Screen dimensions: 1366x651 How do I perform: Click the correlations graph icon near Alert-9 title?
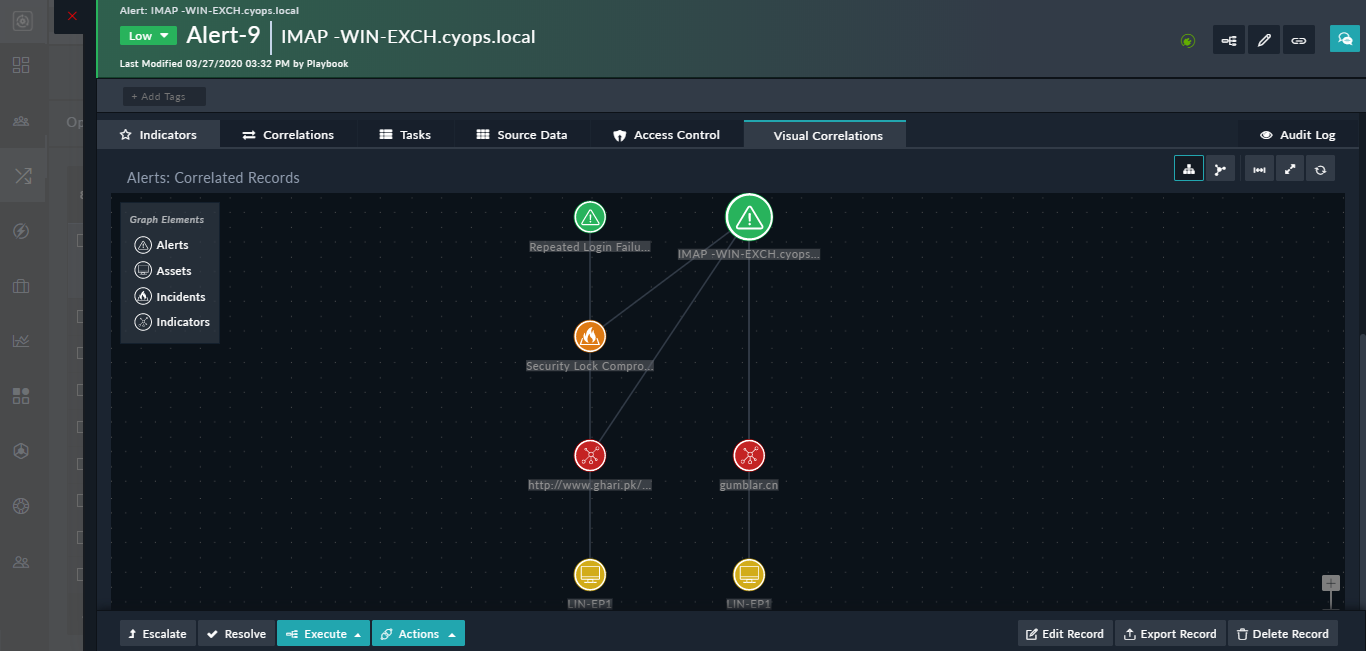point(1228,39)
